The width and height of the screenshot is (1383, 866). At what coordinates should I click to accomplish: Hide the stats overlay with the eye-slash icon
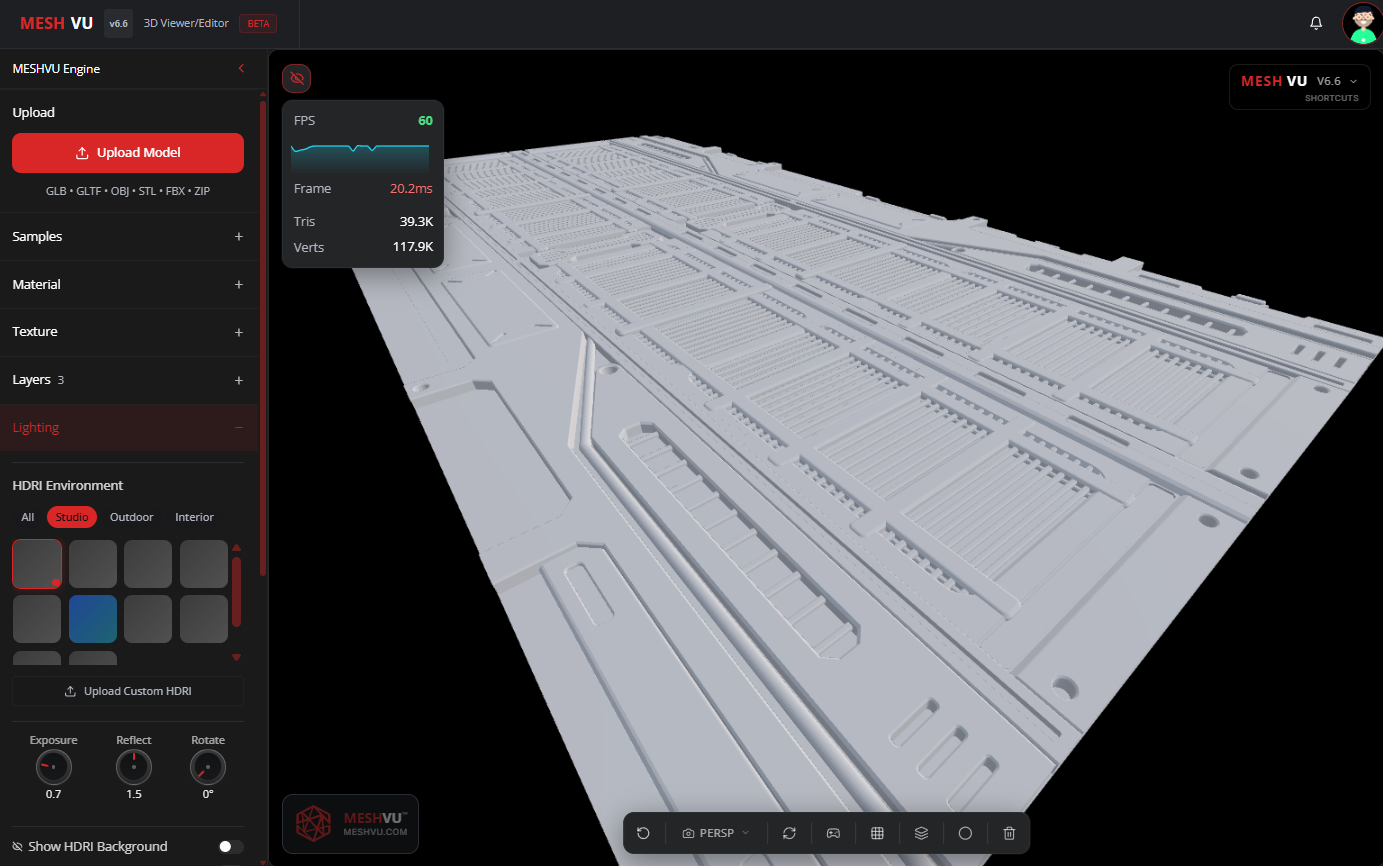click(296, 78)
